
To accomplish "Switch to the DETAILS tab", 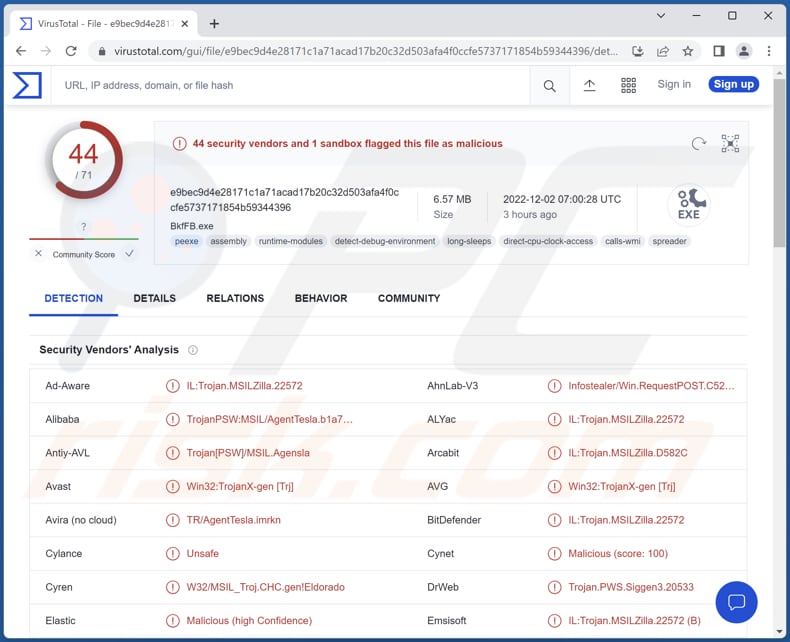I will [x=154, y=298].
